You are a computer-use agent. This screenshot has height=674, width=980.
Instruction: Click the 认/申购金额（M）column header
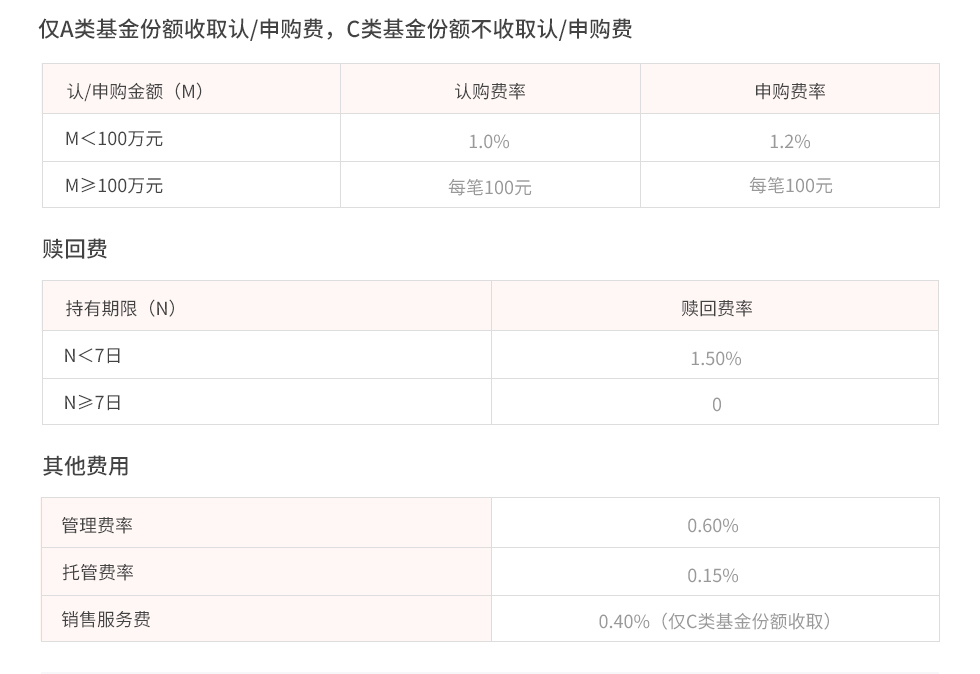pos(135,91)
